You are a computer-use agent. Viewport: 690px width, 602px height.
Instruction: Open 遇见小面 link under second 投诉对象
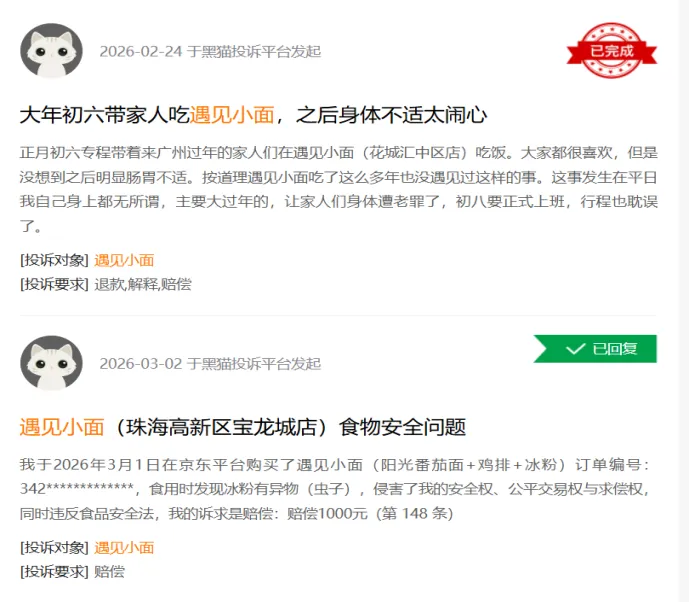coord(124,548)
